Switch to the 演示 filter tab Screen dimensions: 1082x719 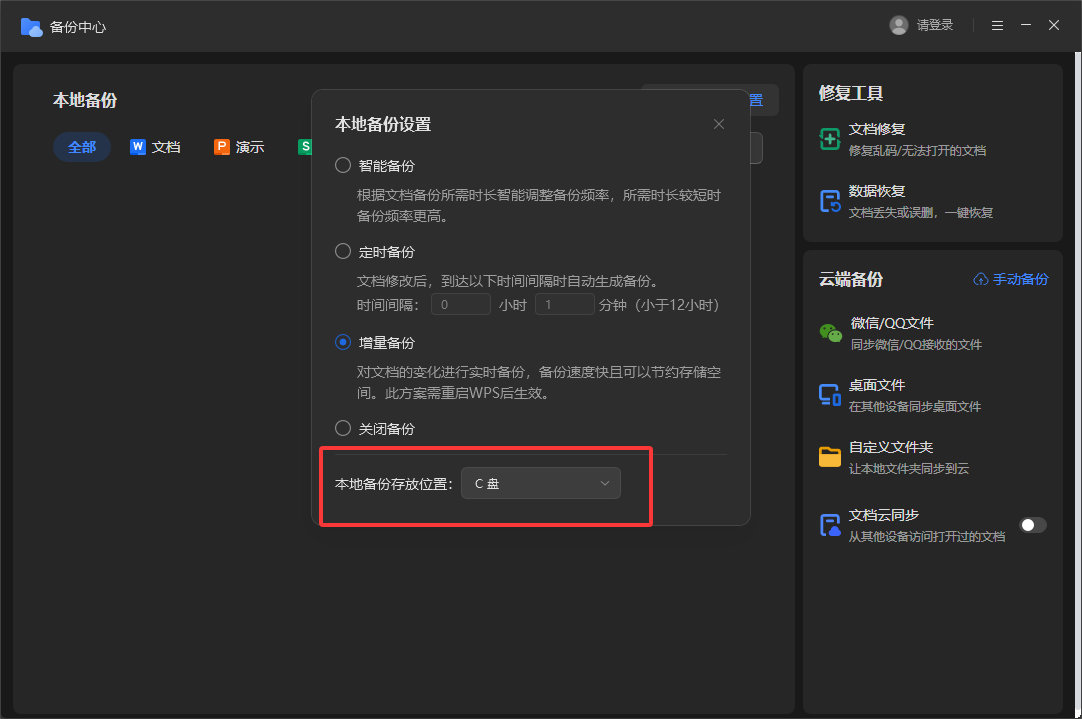coord(239,147)
